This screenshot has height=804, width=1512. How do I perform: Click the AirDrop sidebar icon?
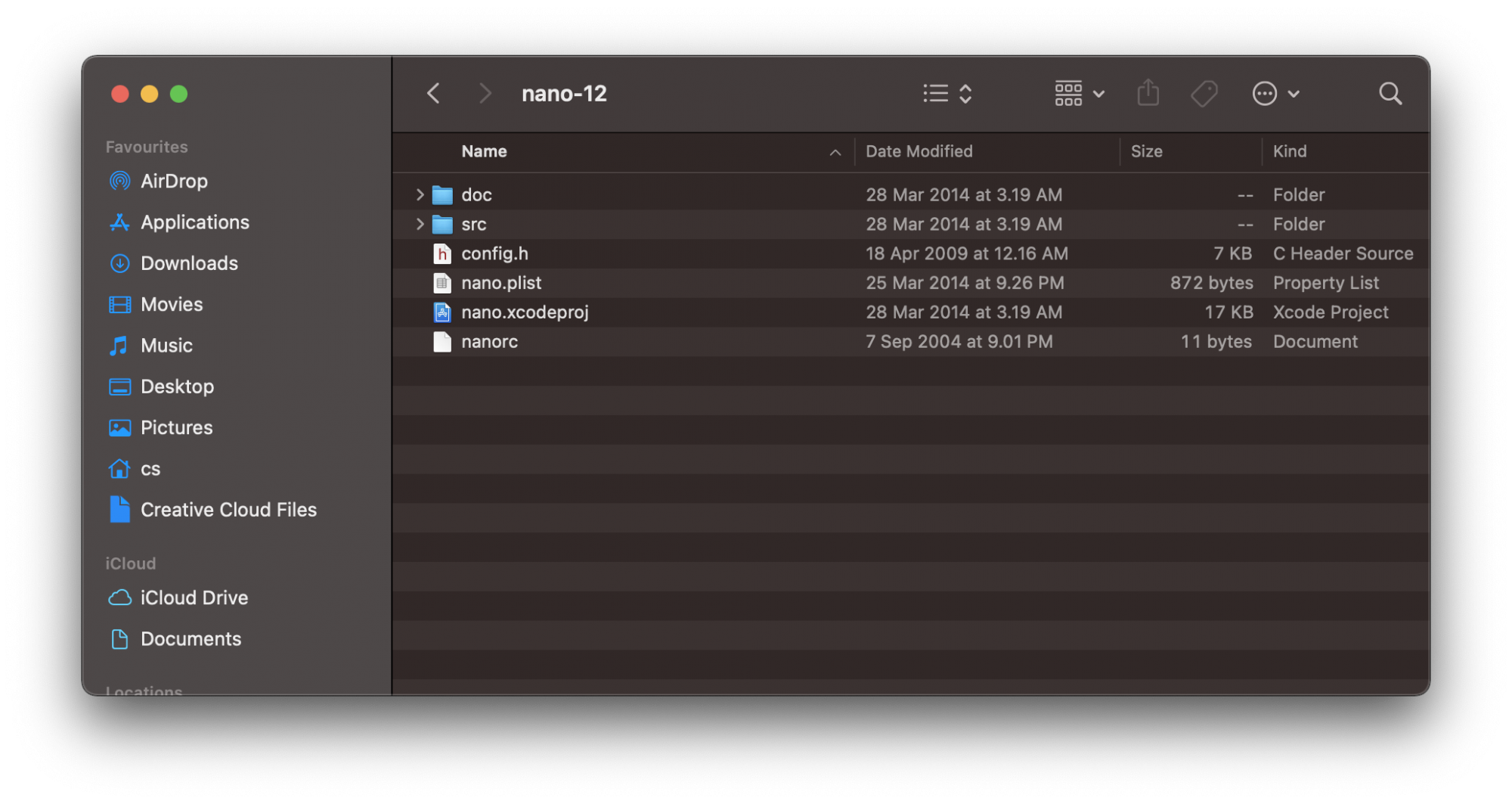point(119,181)
